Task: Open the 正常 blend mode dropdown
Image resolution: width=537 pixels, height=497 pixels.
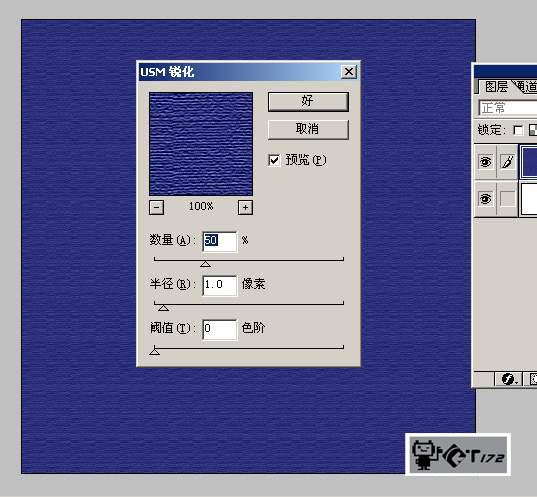Action: point(508,108)
